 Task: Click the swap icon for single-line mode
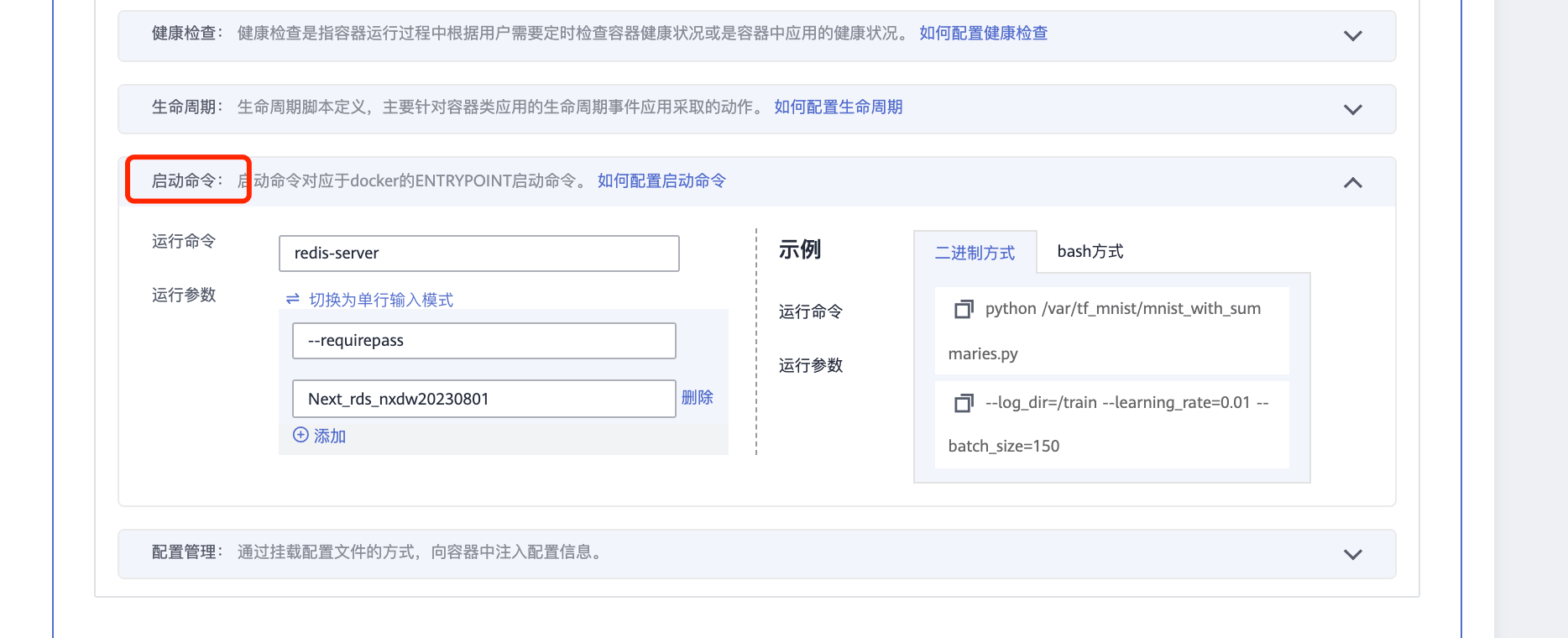(x=292, y=300)
